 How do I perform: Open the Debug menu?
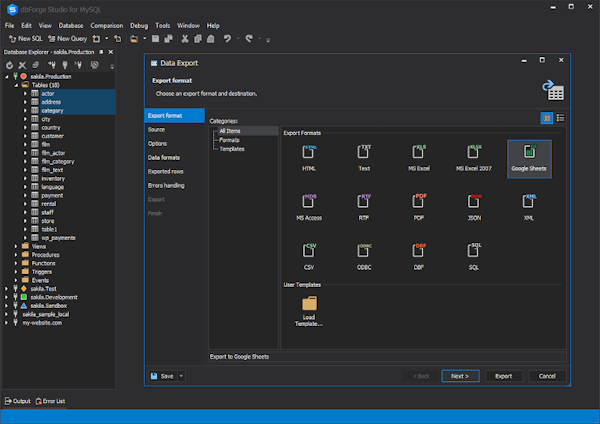139,26
